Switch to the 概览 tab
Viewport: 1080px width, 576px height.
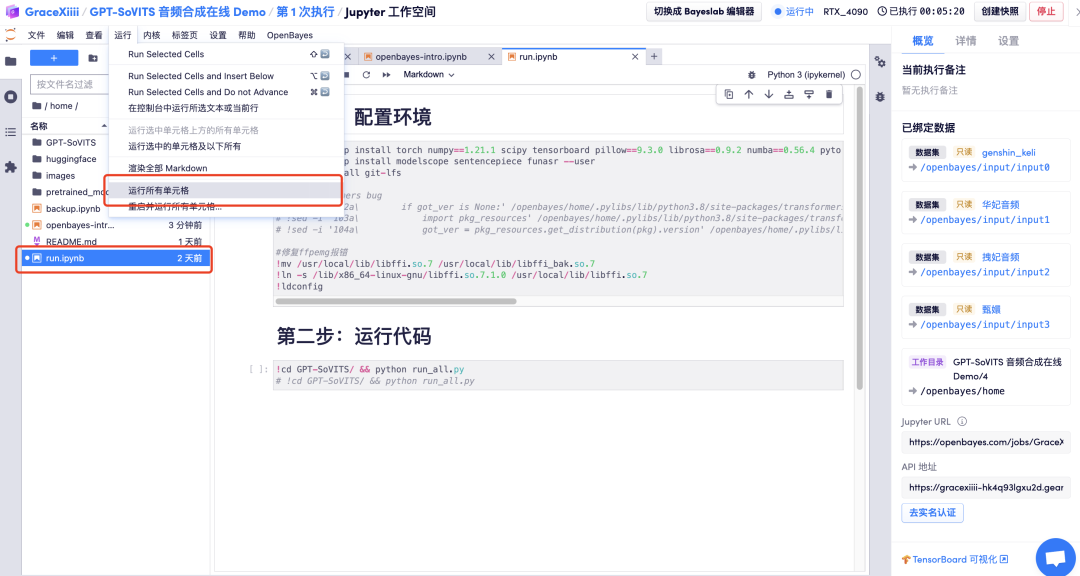[x=922, y=41]
